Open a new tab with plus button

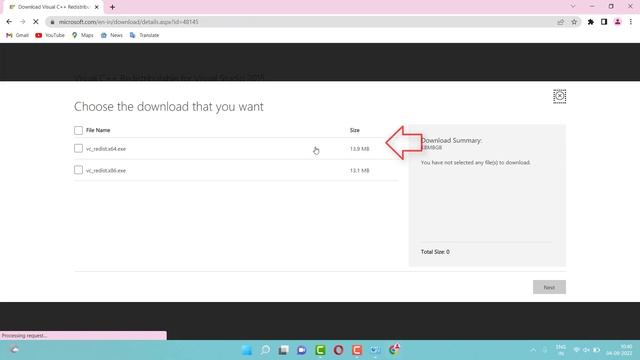(112, 7)
